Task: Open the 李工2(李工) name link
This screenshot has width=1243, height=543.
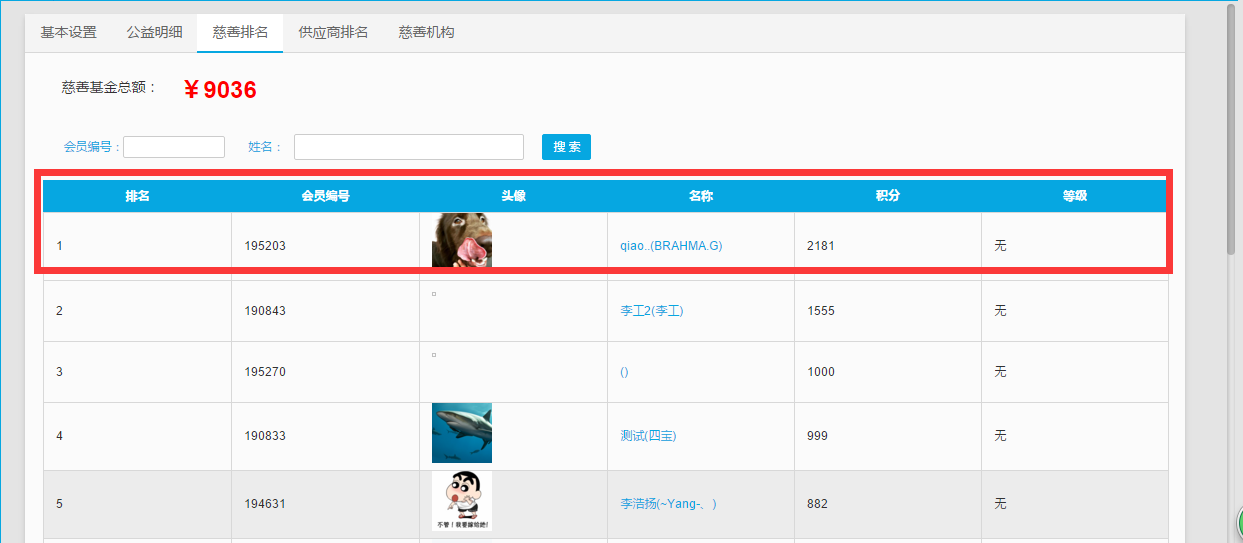Action: (x=652, y=311)
